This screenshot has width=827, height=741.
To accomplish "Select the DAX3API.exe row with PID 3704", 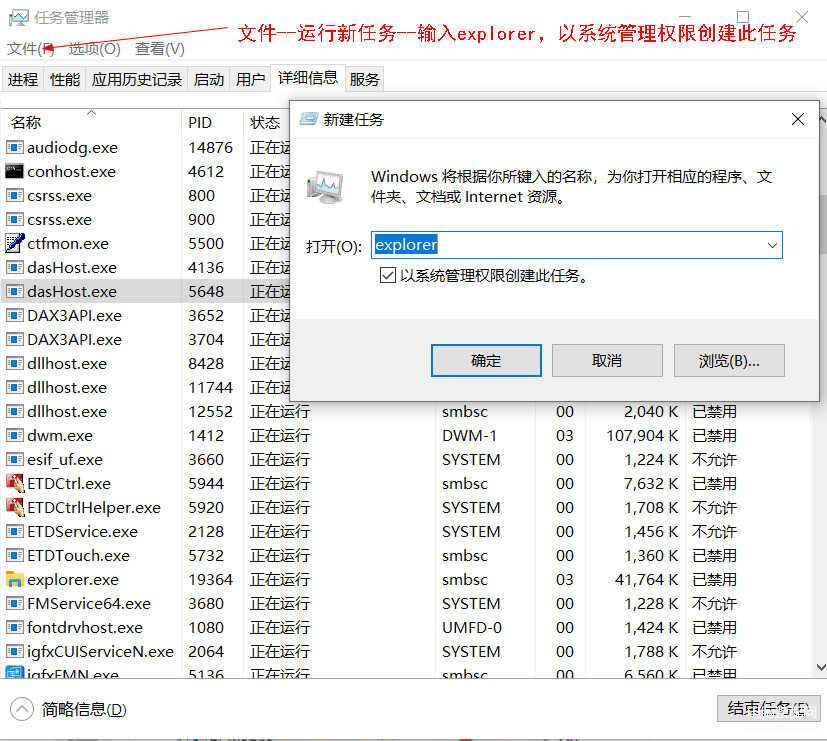I will tap(146, 339).
